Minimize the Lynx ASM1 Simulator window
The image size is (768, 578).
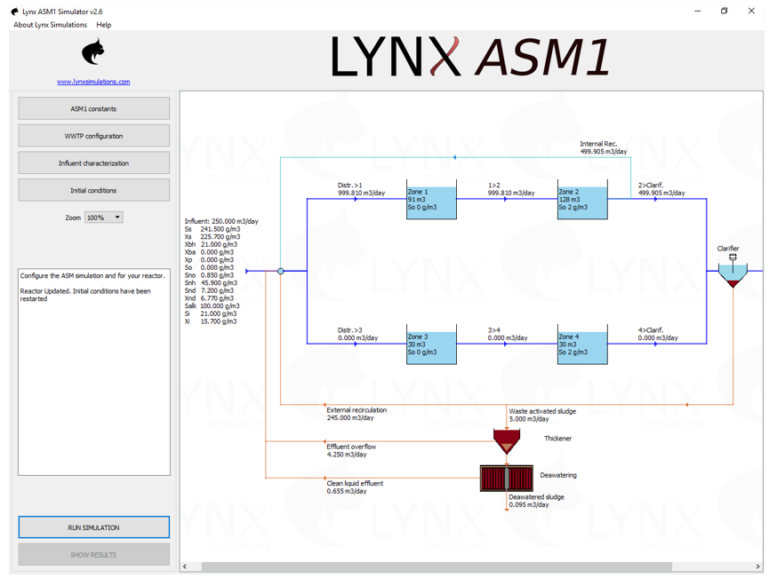coord(697,11)
